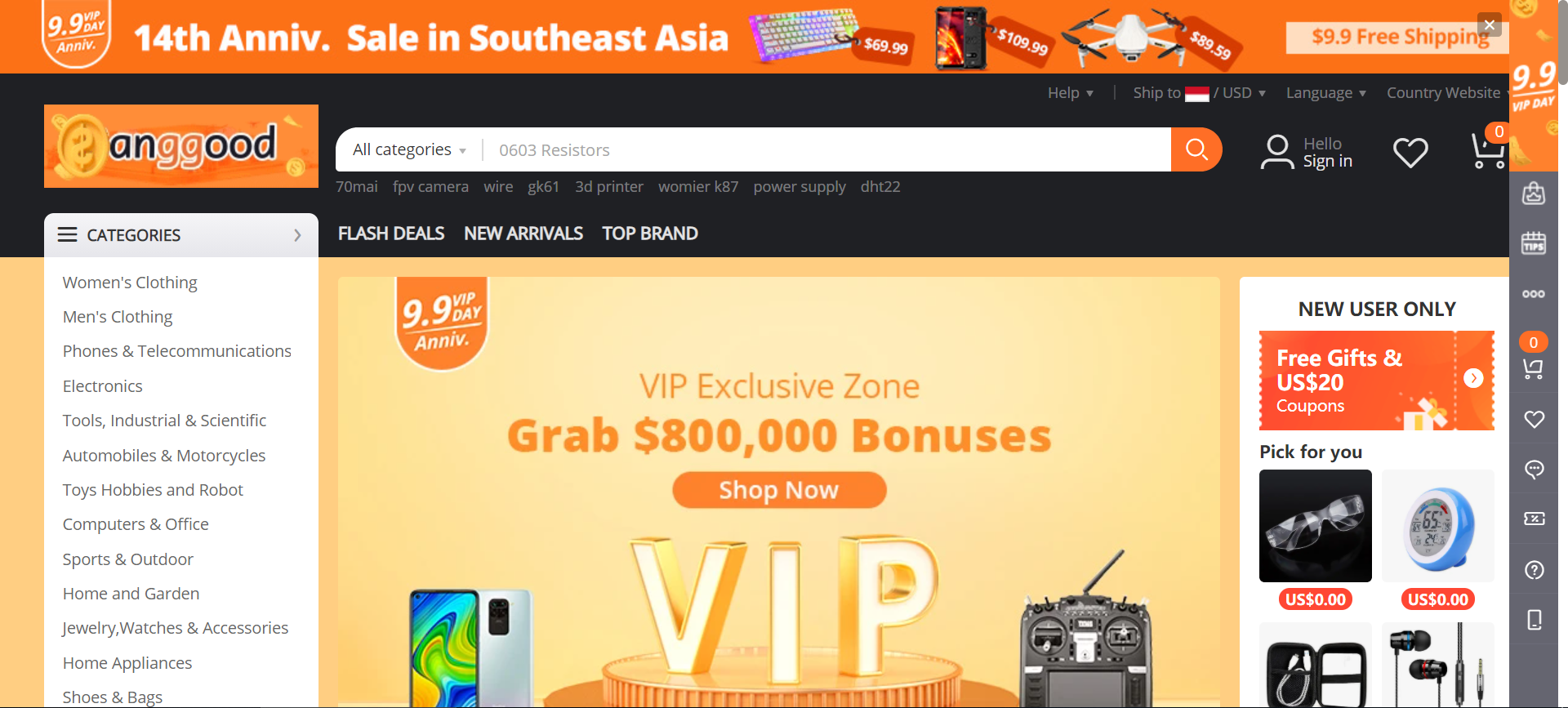Open the shopping cart icon in header
1568x708 pixels.
(x=1488, y=150)
